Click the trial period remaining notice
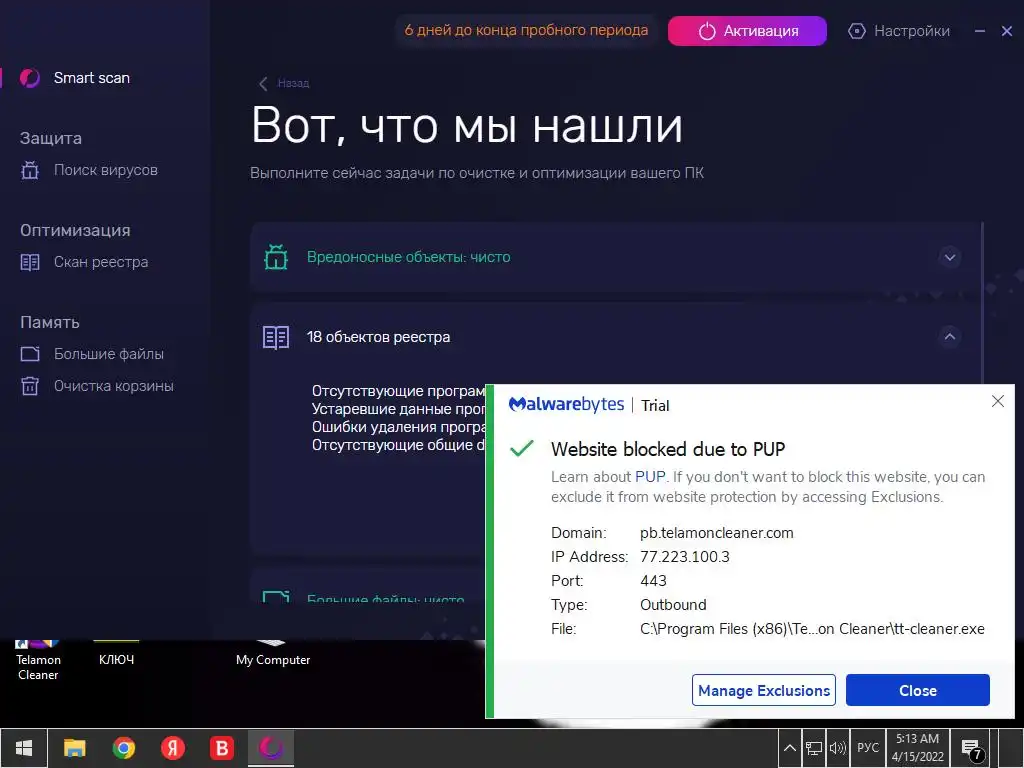 tap(526, 30)
